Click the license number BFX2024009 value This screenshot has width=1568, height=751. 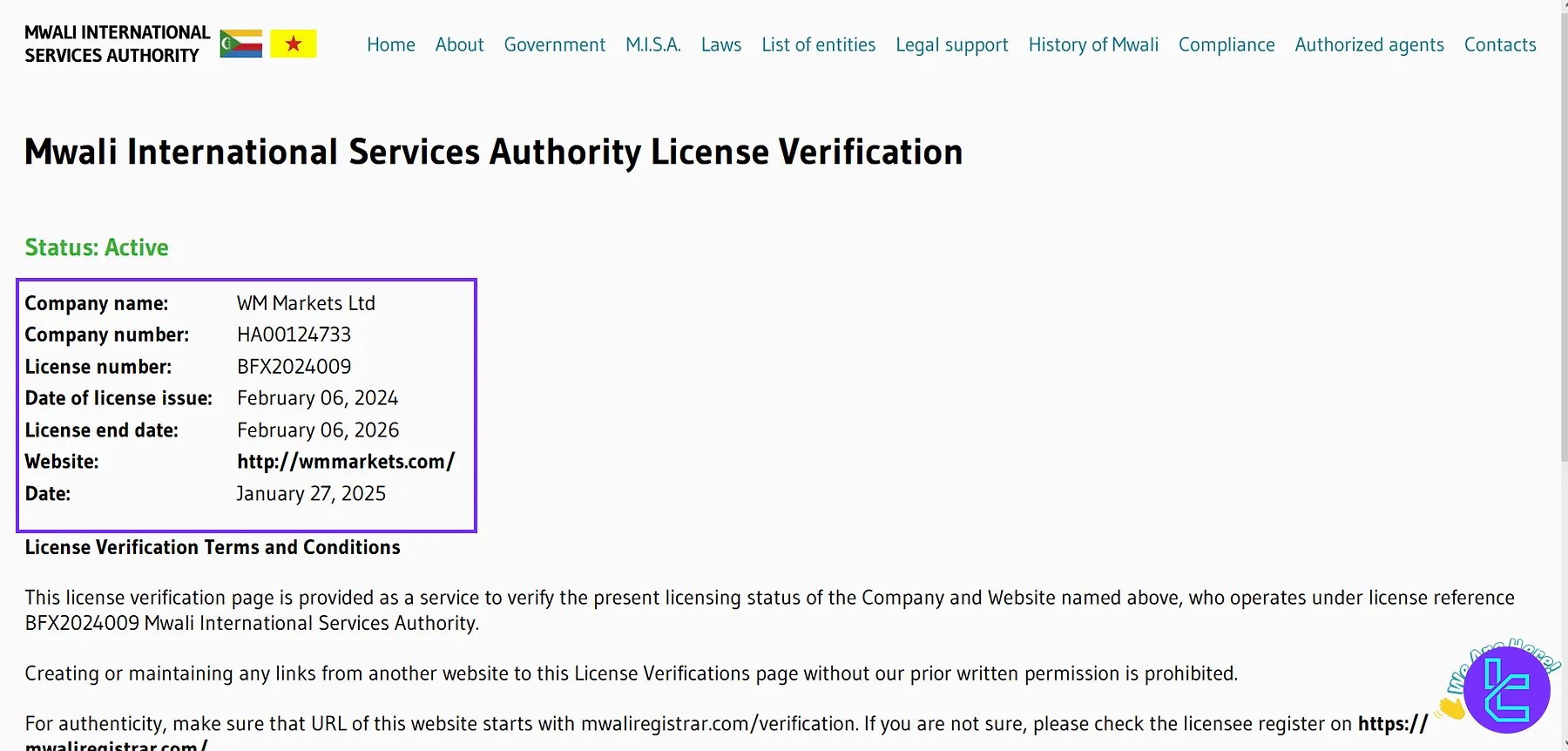(x=294, y=367)
